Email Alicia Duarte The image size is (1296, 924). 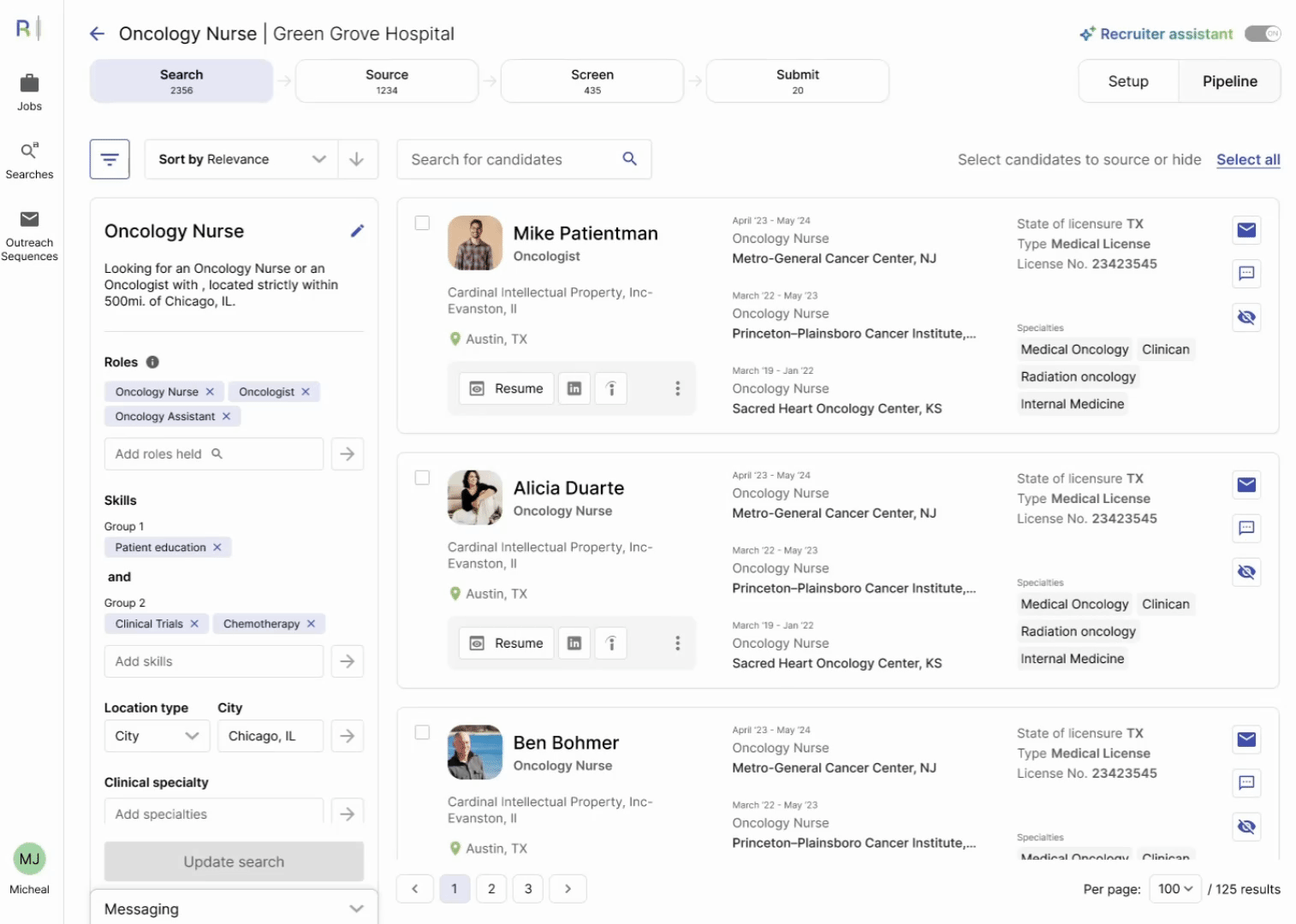click(x=1246, y=485)
